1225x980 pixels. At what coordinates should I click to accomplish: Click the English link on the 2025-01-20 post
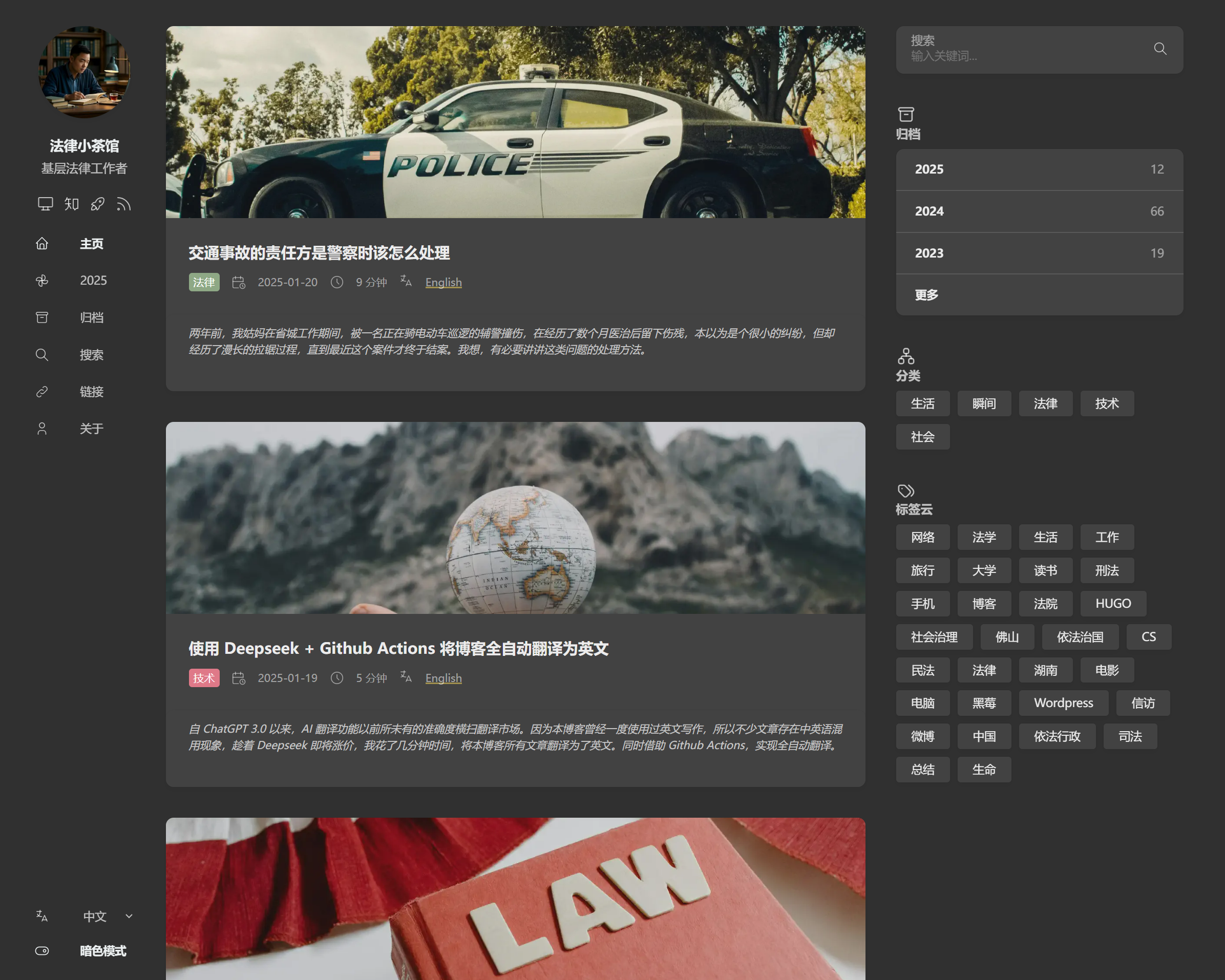(x=443, y=282)
